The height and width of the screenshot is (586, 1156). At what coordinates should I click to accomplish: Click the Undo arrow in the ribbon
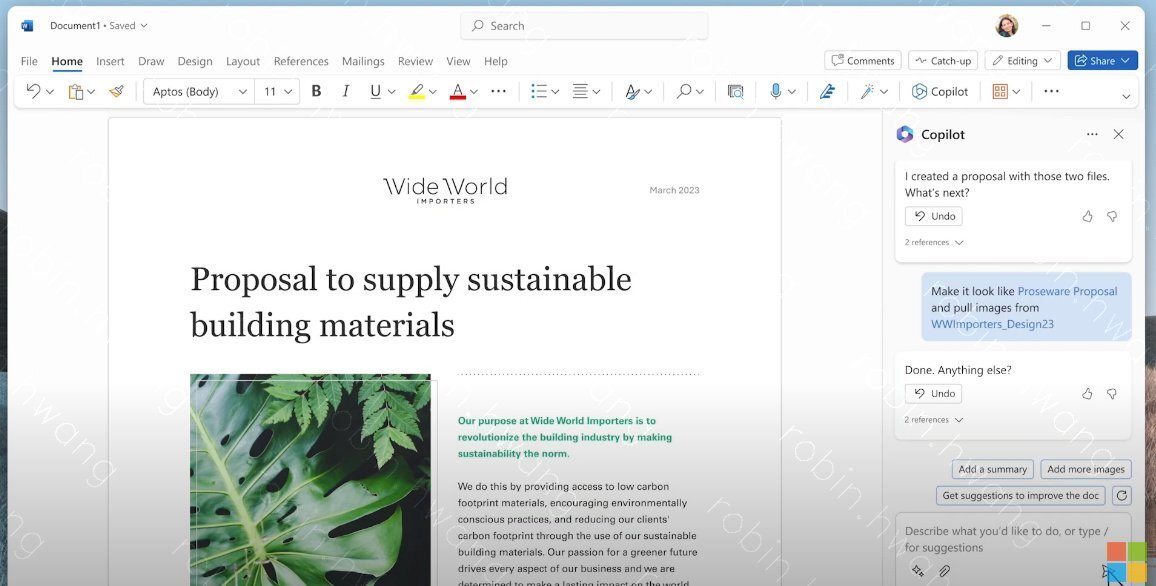tap(33, 91)
